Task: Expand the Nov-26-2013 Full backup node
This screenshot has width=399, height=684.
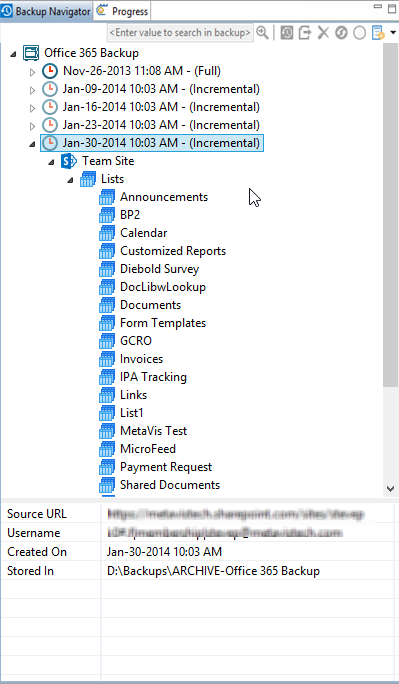Action: coord(33,72)
